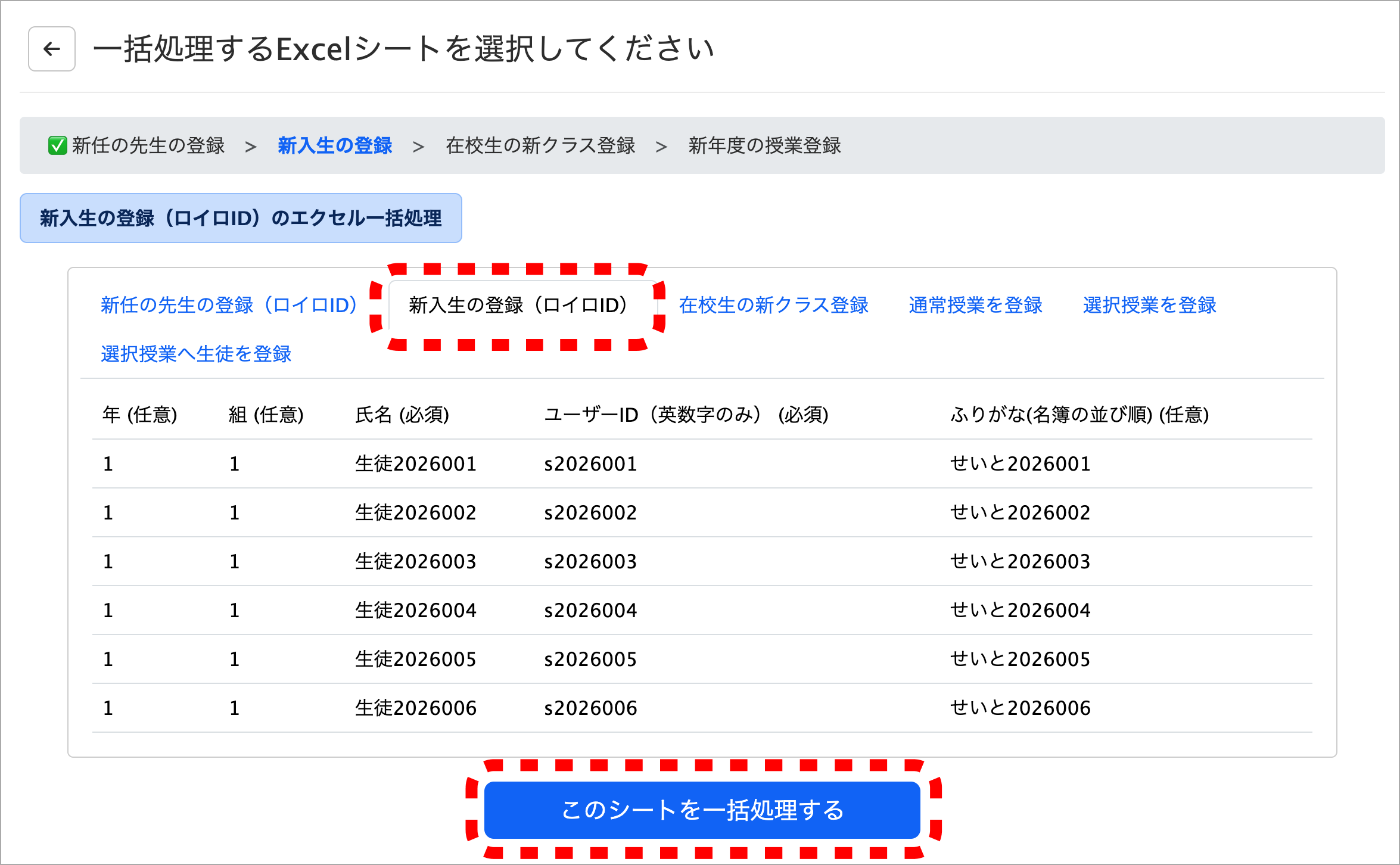1400x865 pixels.
Task: Switch to 在校生の新クラス登録 tab
Action: click(773, 305)
